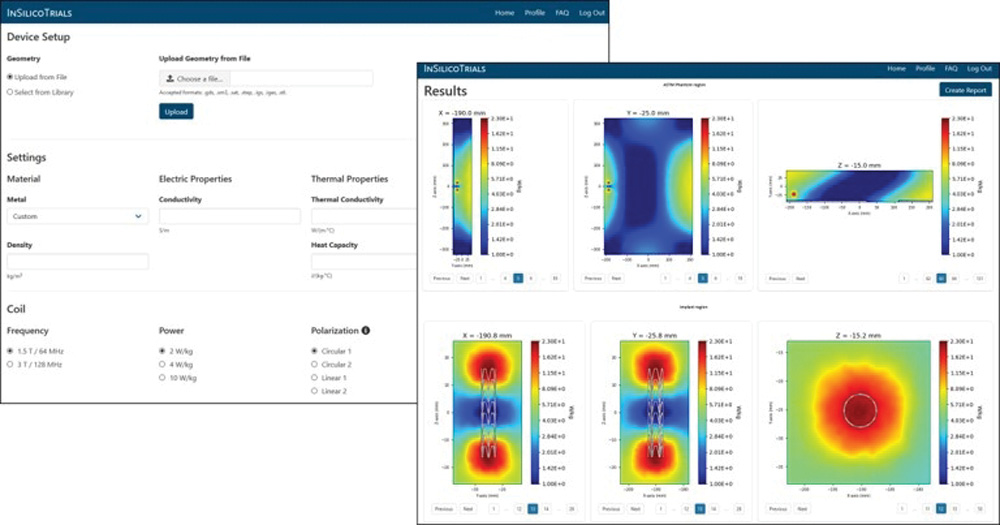Choose Circular 2 polarization
Screen dimensions: 1000x525
pyautogui.click(x=316, y=365)
